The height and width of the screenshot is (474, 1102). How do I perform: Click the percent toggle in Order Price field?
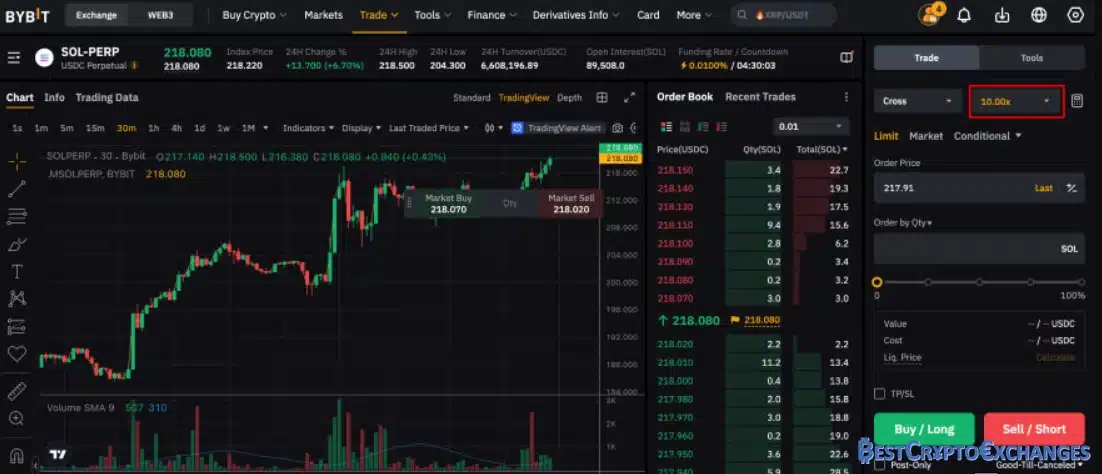click(1071, 188)
